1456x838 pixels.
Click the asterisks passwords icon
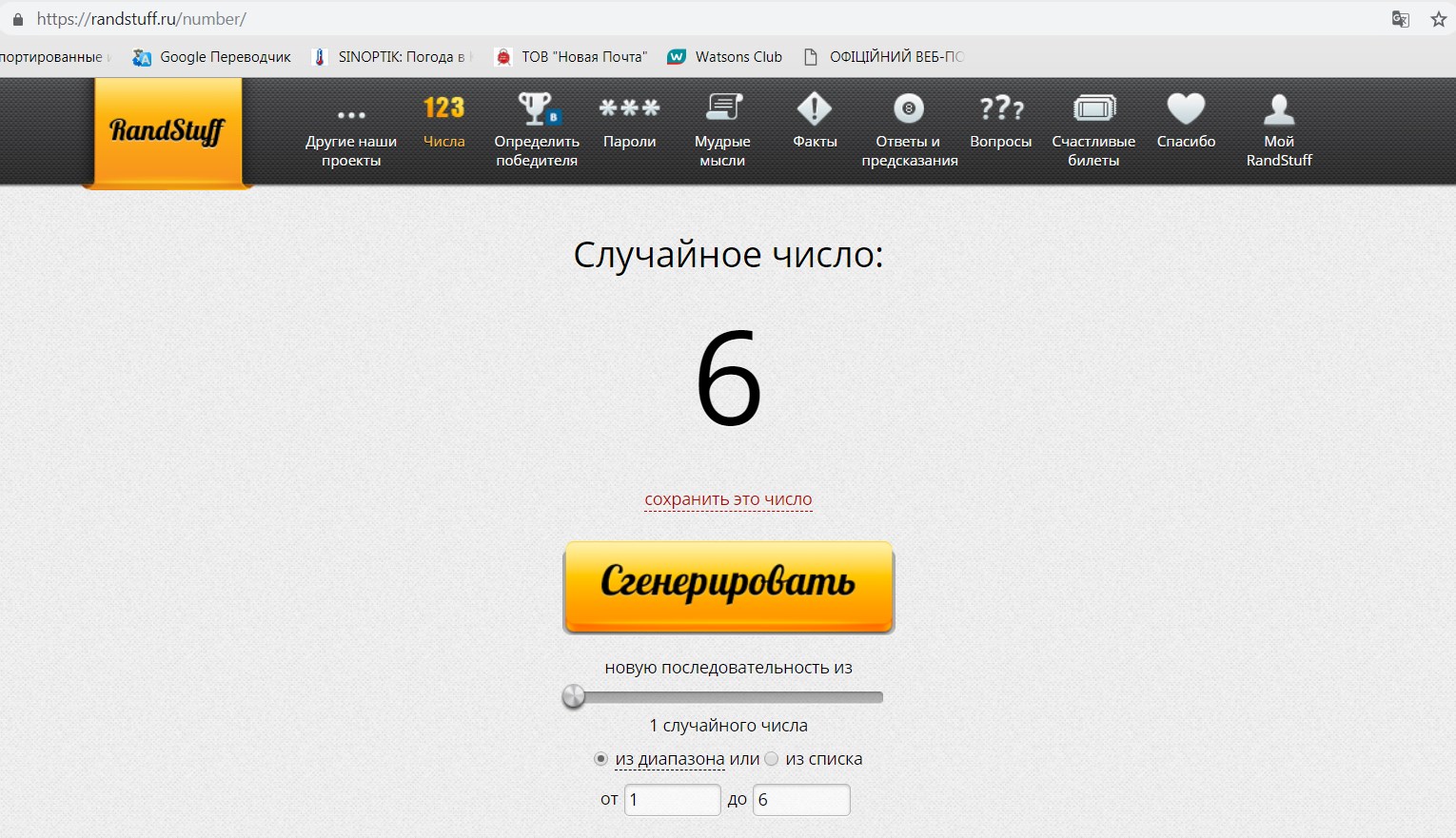(629, 108)
